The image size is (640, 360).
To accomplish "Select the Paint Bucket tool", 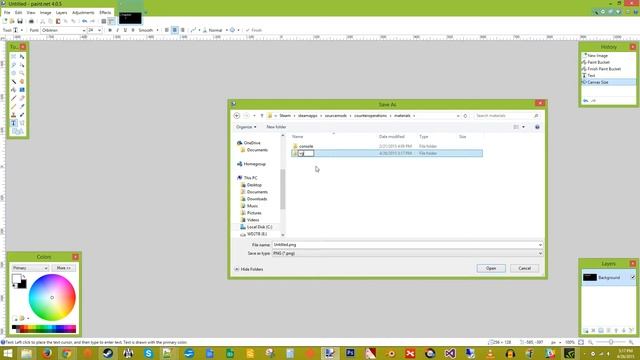I will pyautogui.click(x=13, y=90).
